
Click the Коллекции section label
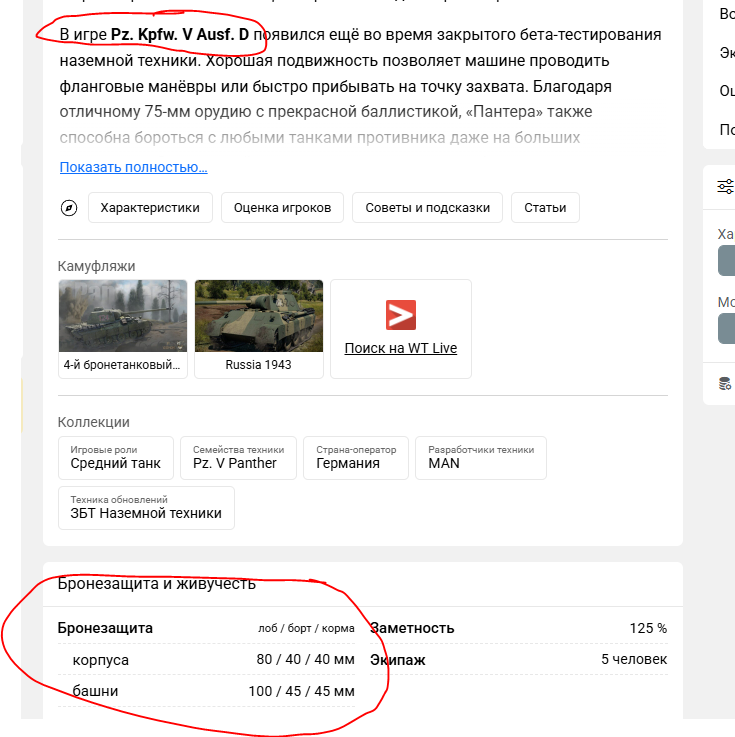94,422
